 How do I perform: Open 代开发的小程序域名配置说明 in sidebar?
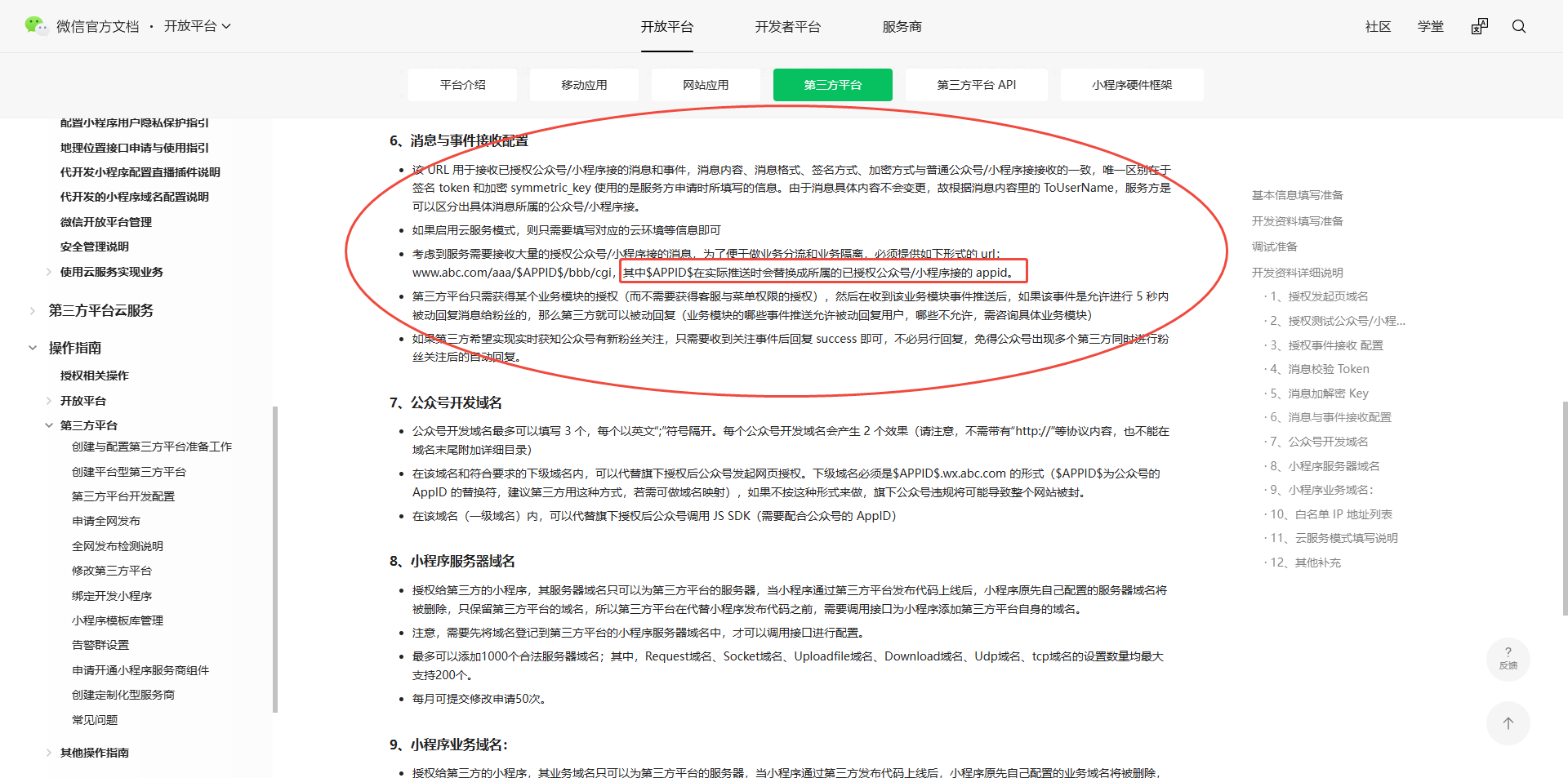point(135,197)
